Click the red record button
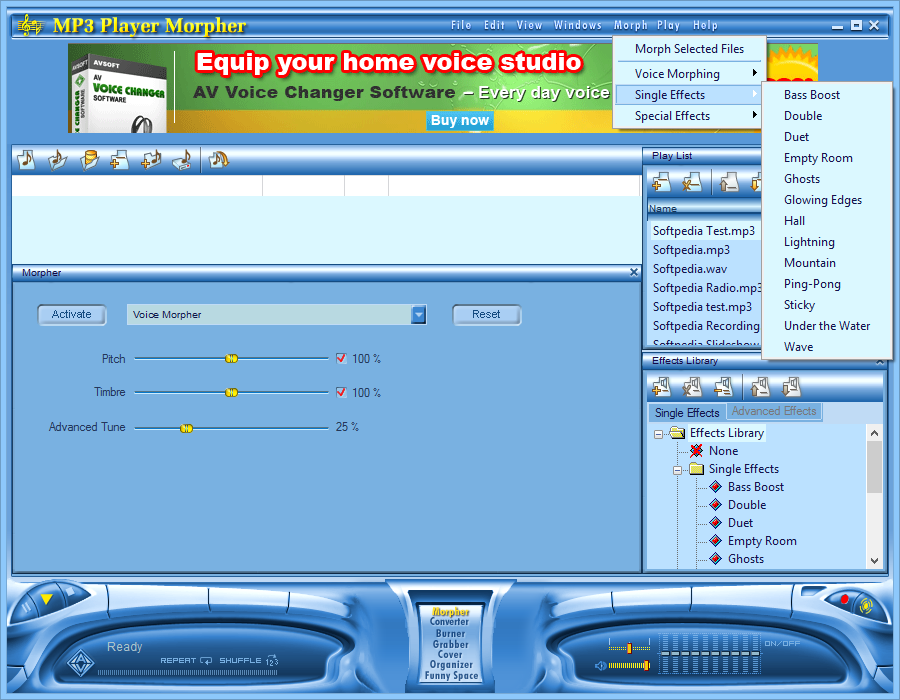This screenshot has height=700, width=900. (844, 599)
